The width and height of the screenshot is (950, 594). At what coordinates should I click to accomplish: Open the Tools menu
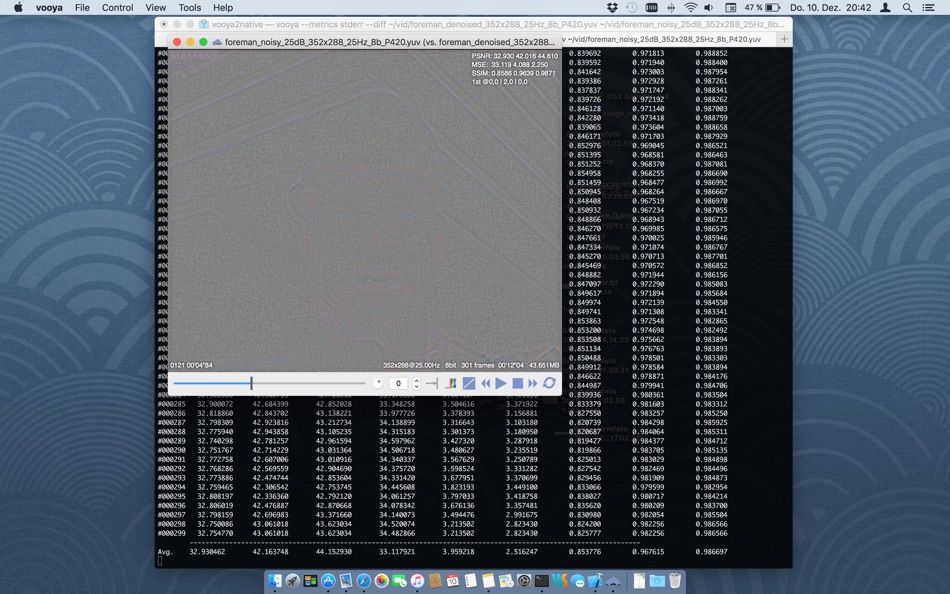[190, 7]
